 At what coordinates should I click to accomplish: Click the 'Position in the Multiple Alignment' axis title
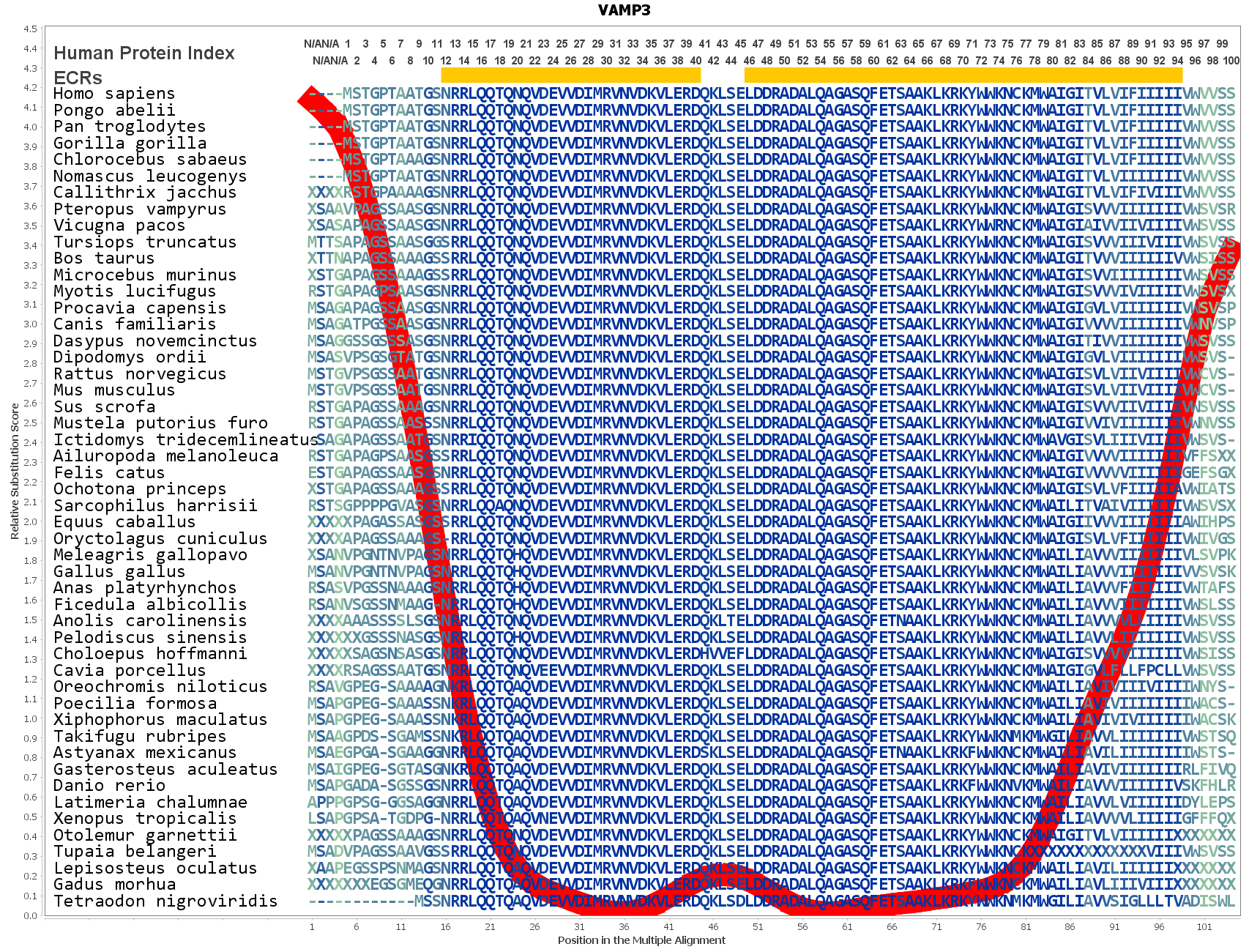coord(641,940)
